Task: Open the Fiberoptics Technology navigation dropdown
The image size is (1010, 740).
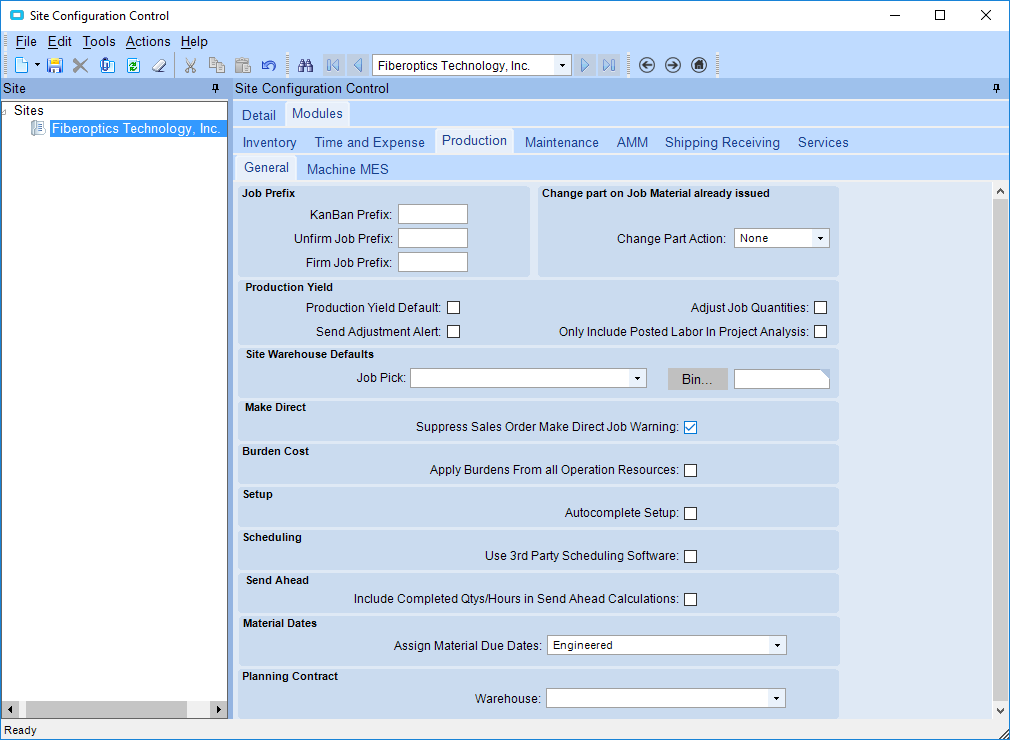Action: pos(562,65)
